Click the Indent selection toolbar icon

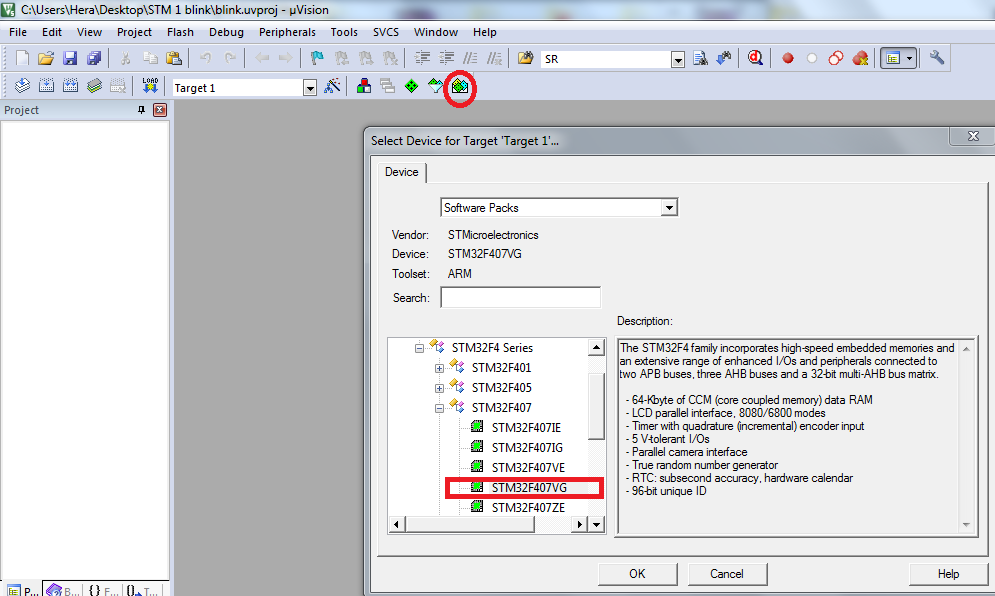click(422, 58)
